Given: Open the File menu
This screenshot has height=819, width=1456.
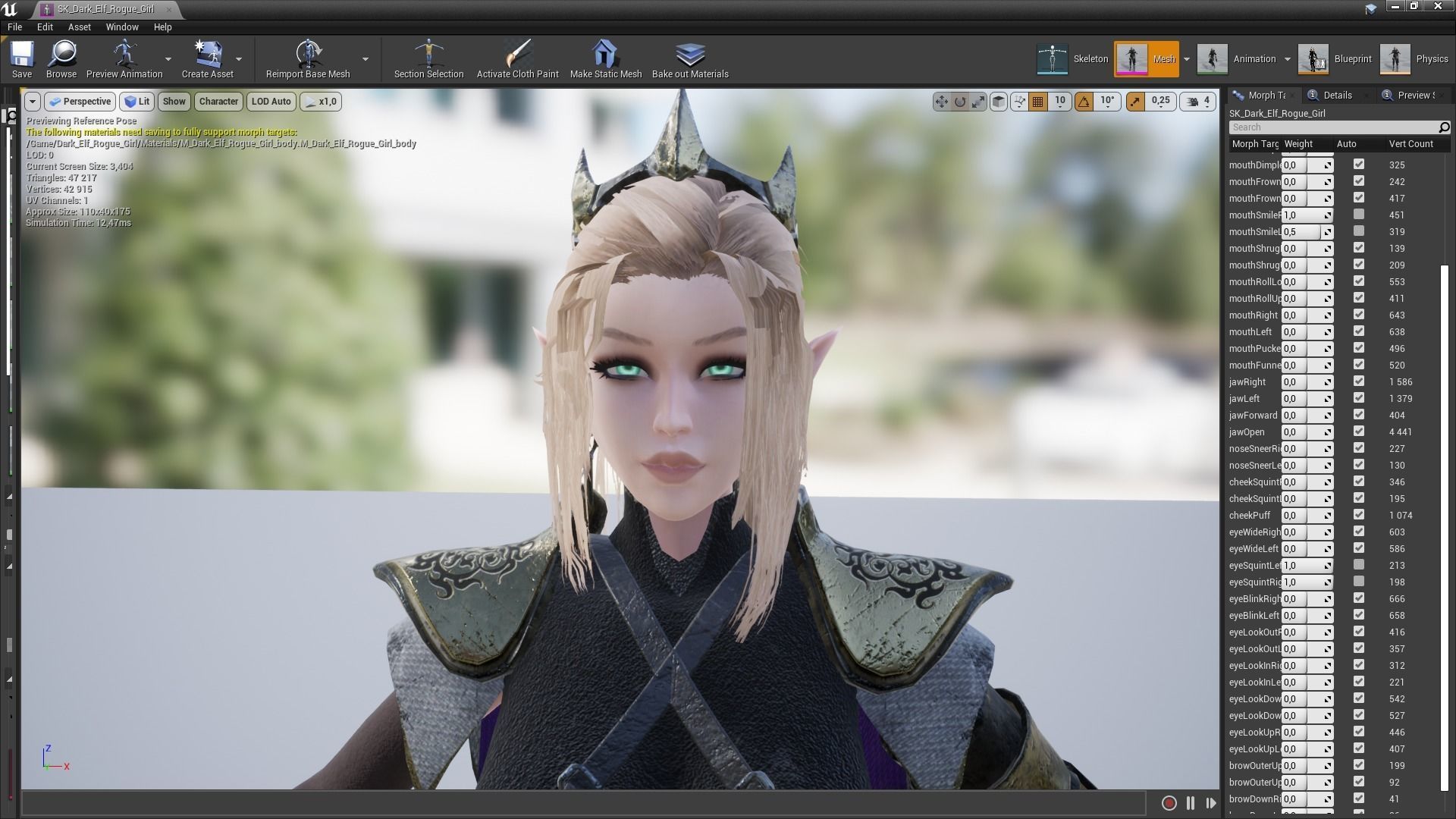Looking at the screenshot, I should pos(14,27).
